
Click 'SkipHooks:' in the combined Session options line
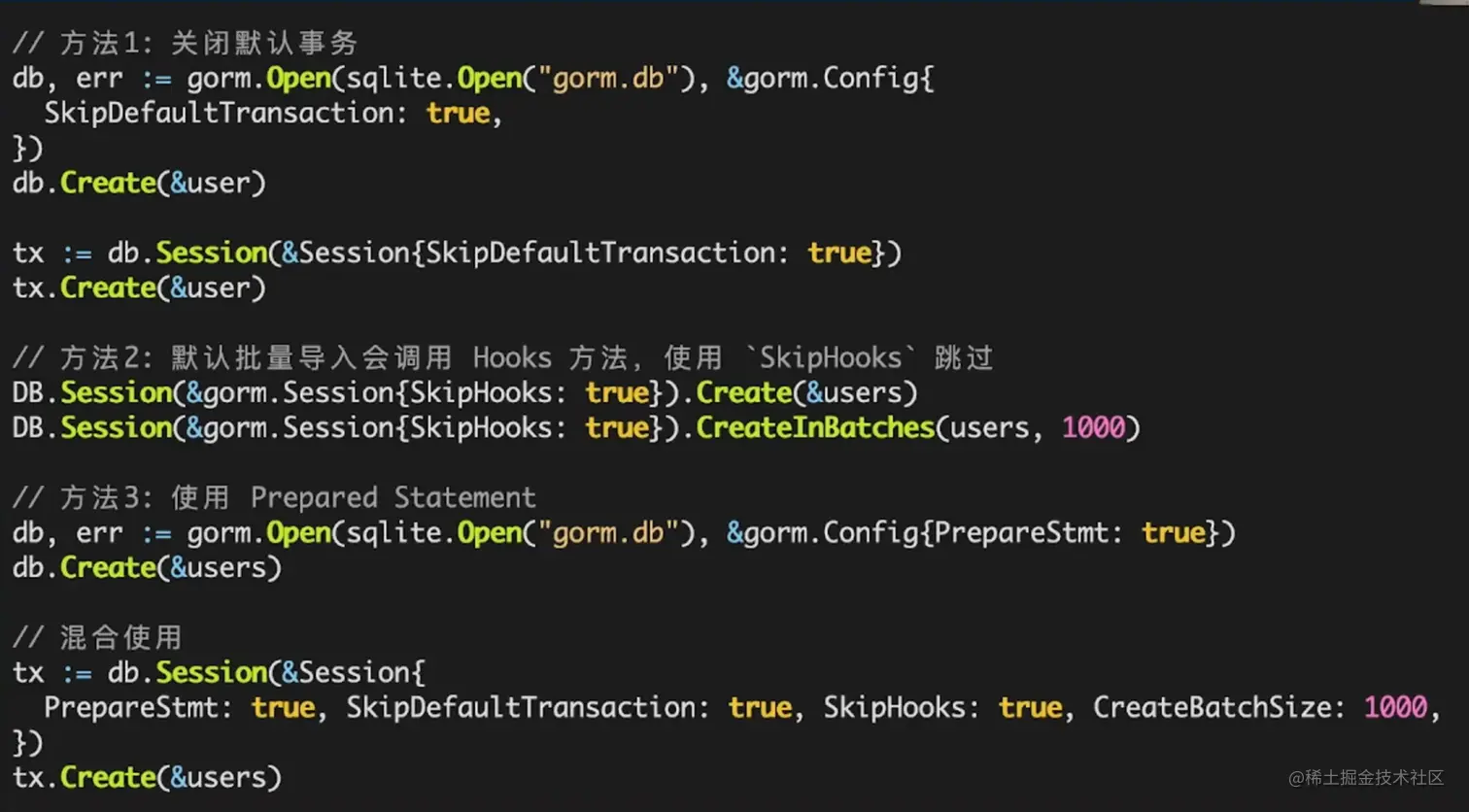[903, 707]
